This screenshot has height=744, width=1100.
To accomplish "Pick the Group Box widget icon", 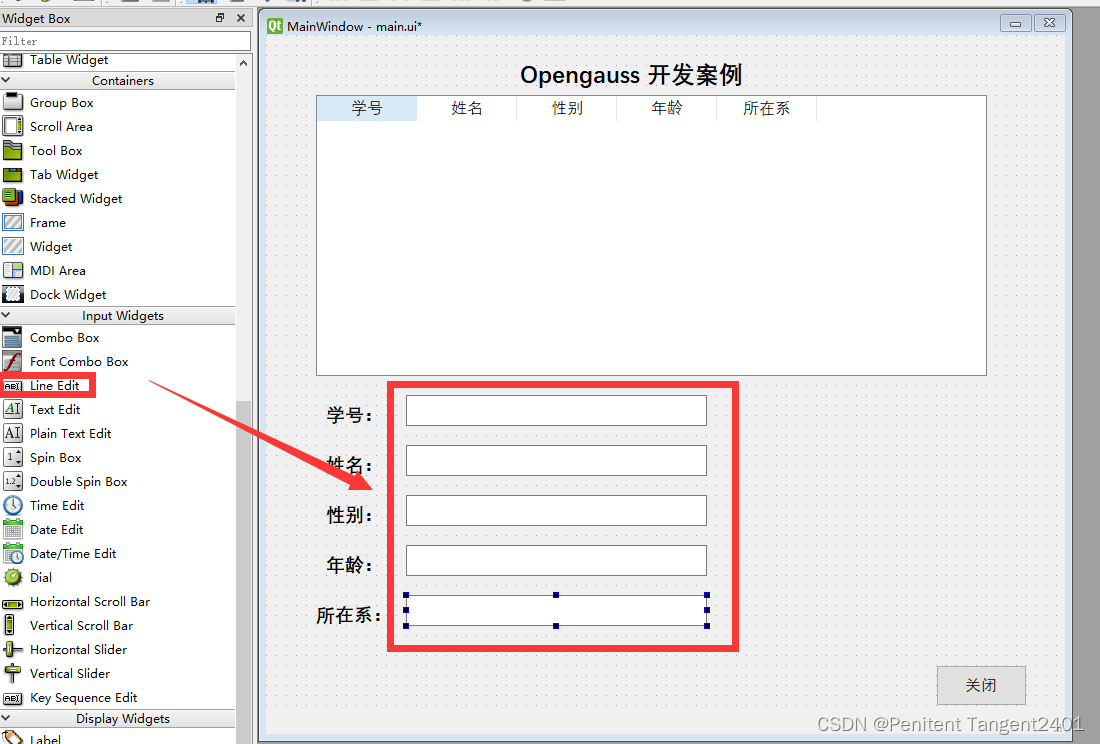I will click(13, 102).
